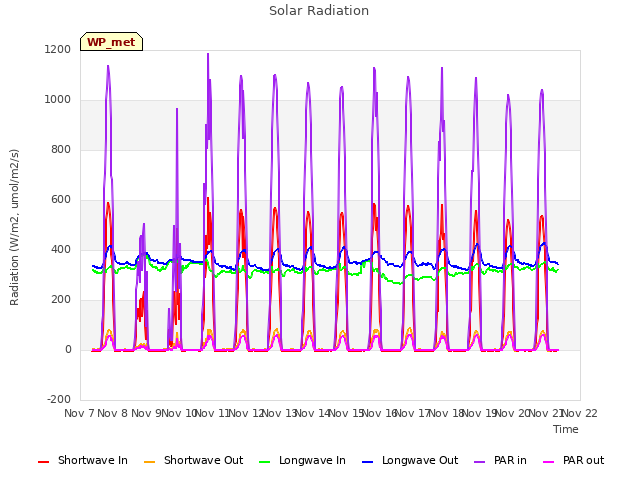Click the PAR out magenta legend swatch
Image resolution: width=640 pixels, height=480 pixels.
[549, 462]
